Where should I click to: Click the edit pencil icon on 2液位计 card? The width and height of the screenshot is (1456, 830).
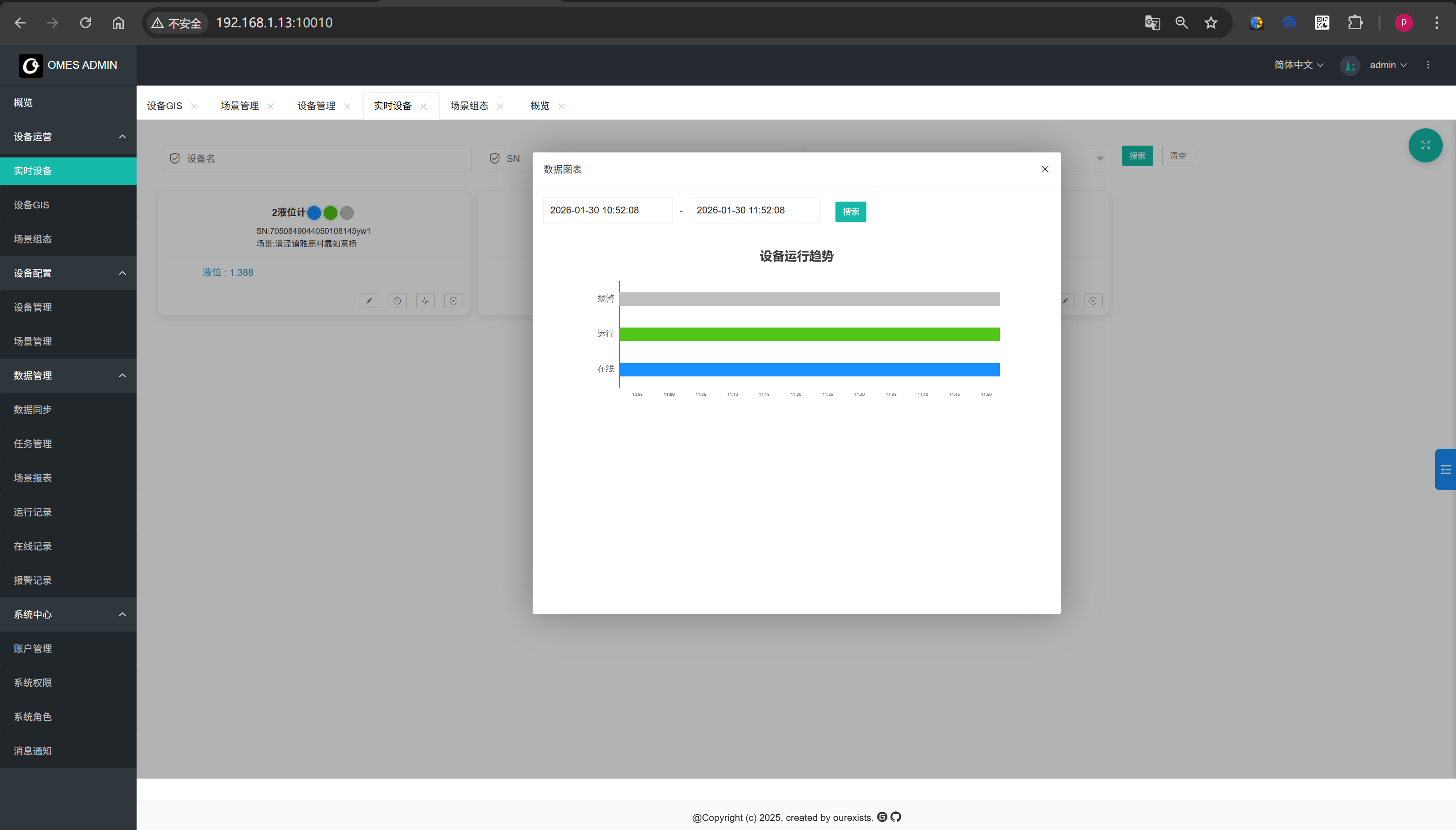369,301
